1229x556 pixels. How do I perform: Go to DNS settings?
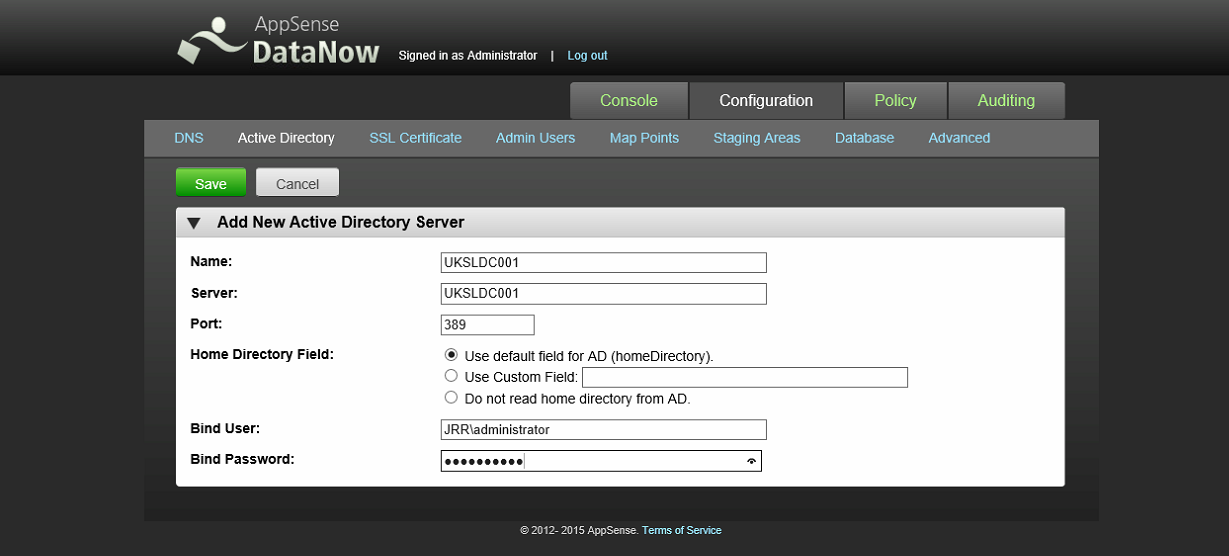[189, 138]
